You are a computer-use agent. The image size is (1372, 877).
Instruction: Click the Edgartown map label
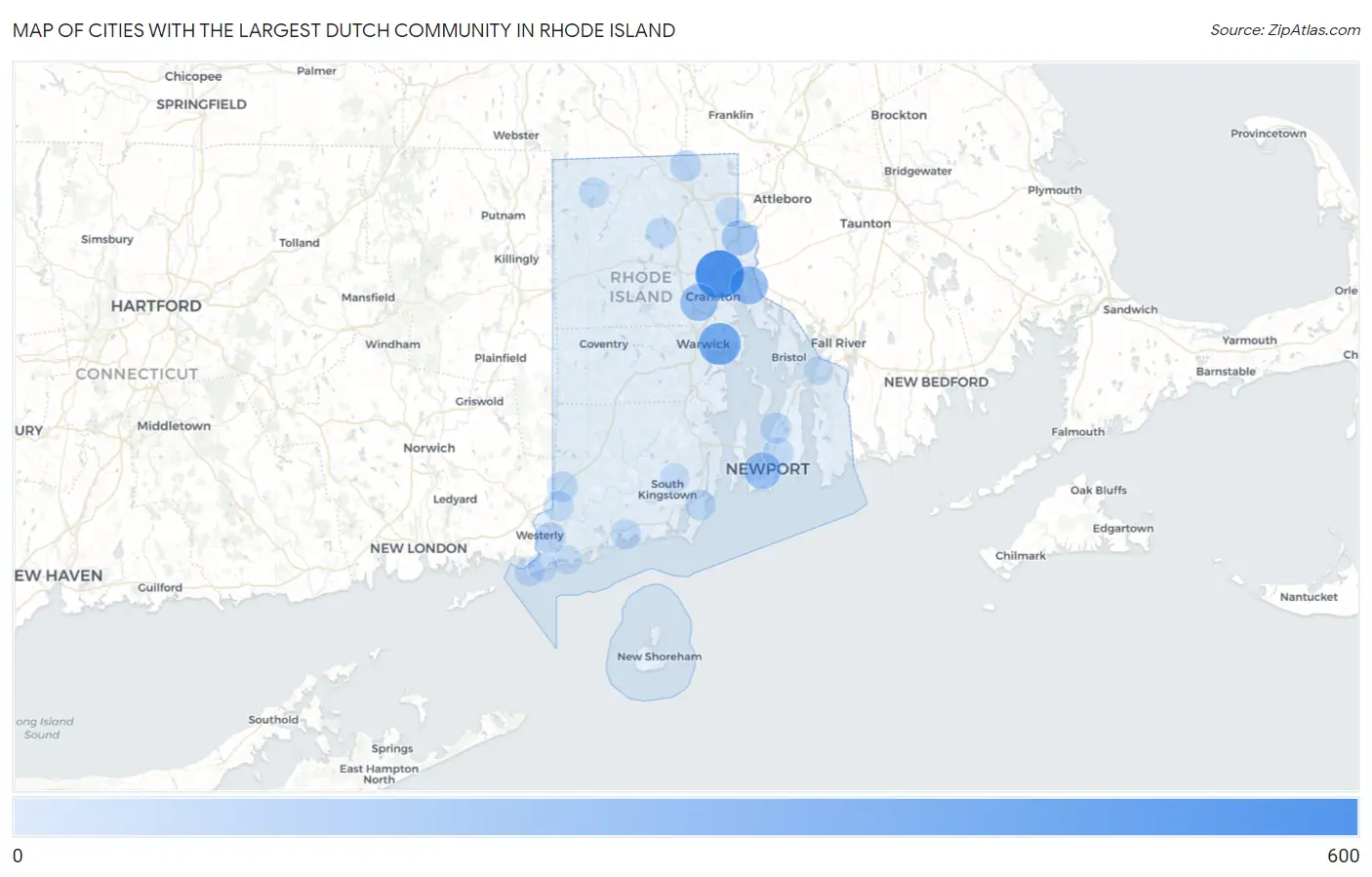[1122, 529]
